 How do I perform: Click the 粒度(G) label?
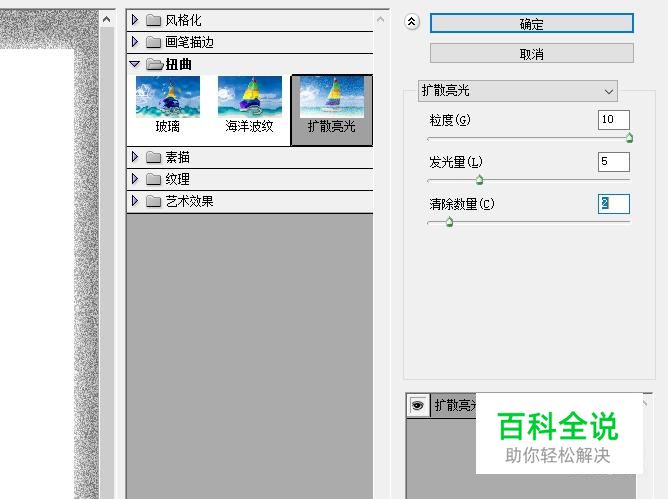coord(450,120)
